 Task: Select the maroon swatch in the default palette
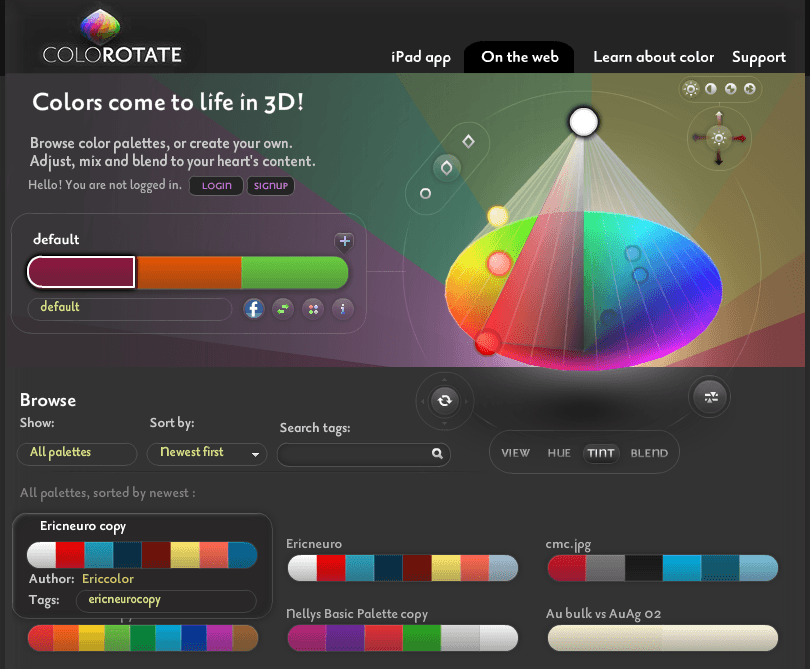point(82,272)
